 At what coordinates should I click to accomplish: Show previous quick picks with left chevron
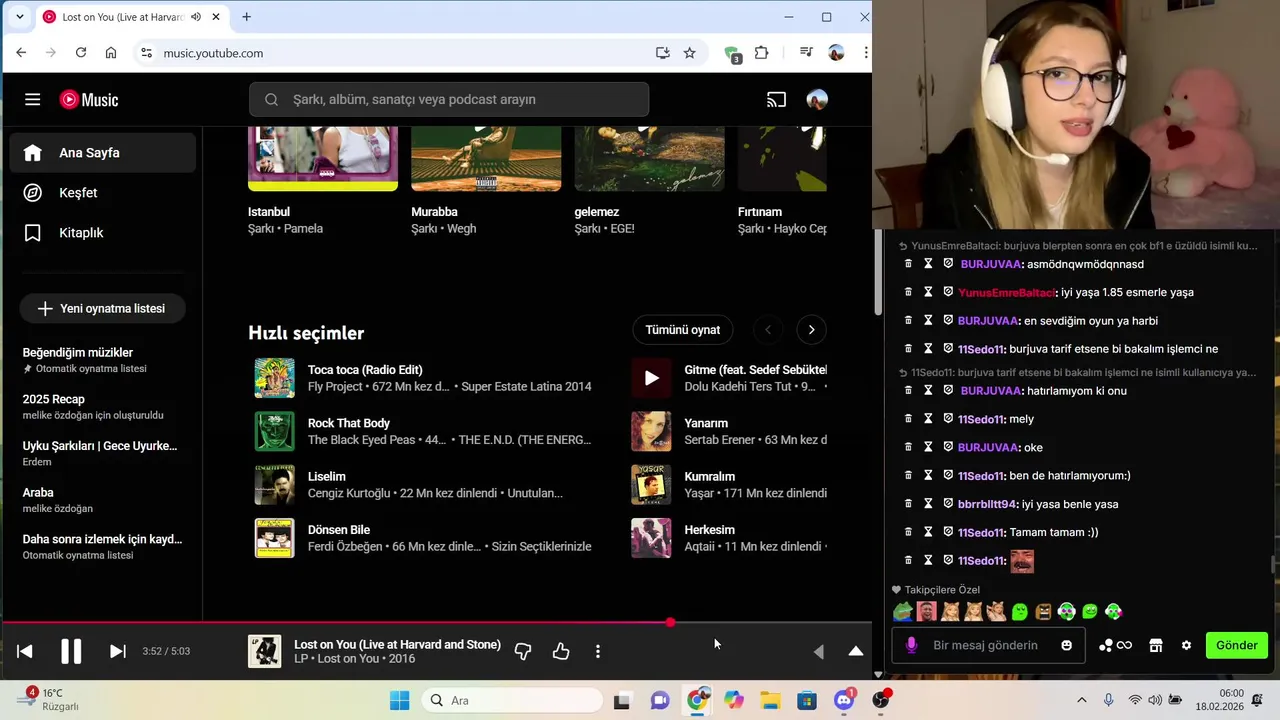tap(768, 329)
